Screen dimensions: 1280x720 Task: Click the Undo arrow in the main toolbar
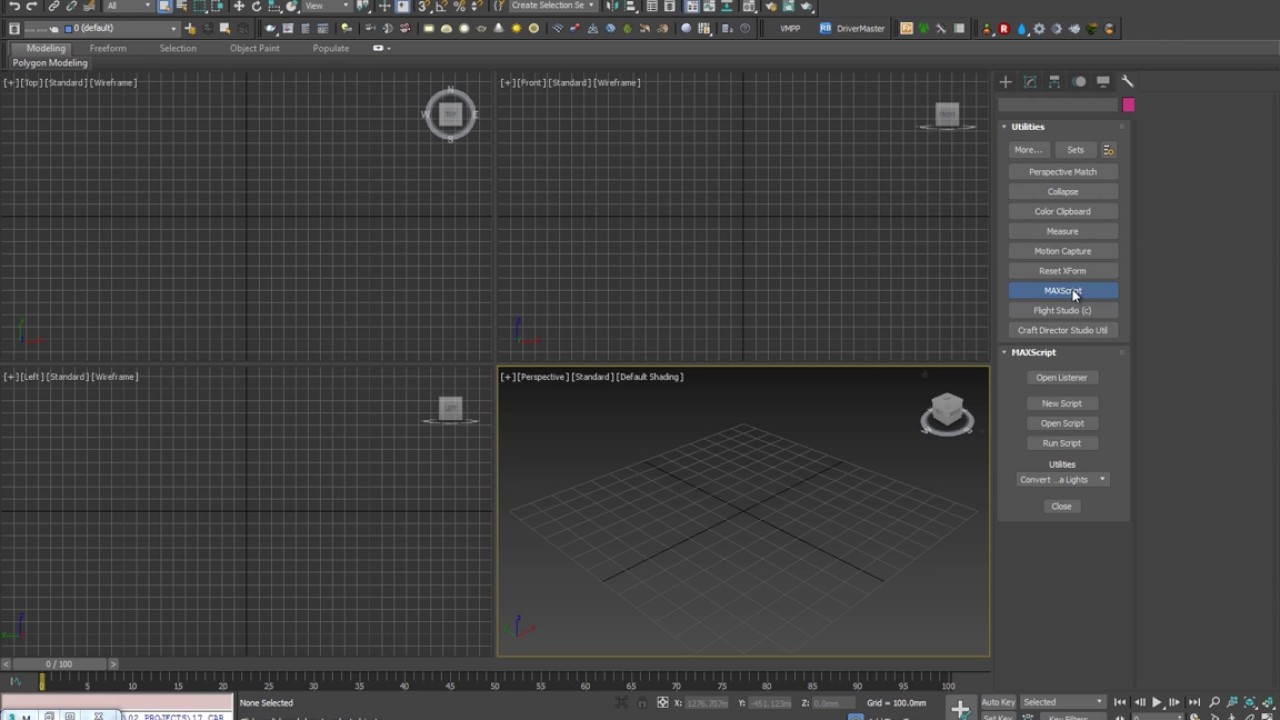14,6
